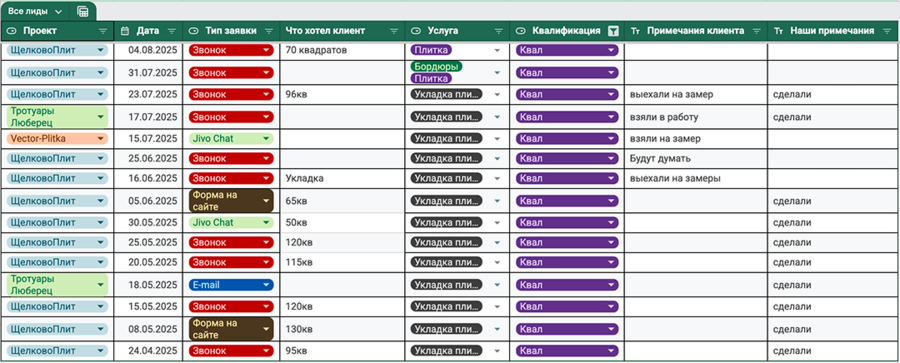Open filter icon in Что хотел клиент header

click(x=394, y=31)
